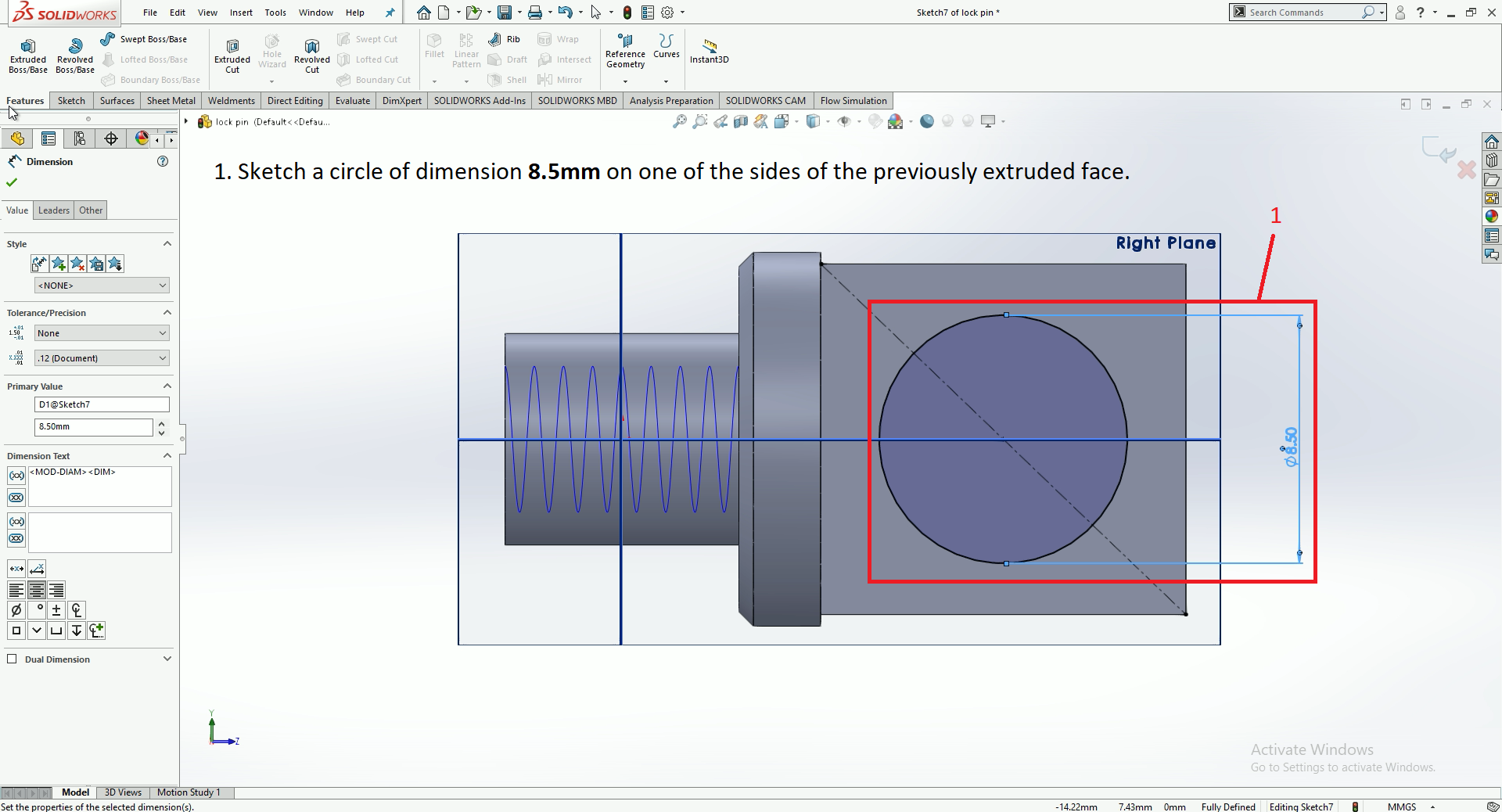Image resolution: width=1502 pixels, height=812 pixels.
Task: Insert plus/minus symbol into dimension text
Action: point(56,610)
